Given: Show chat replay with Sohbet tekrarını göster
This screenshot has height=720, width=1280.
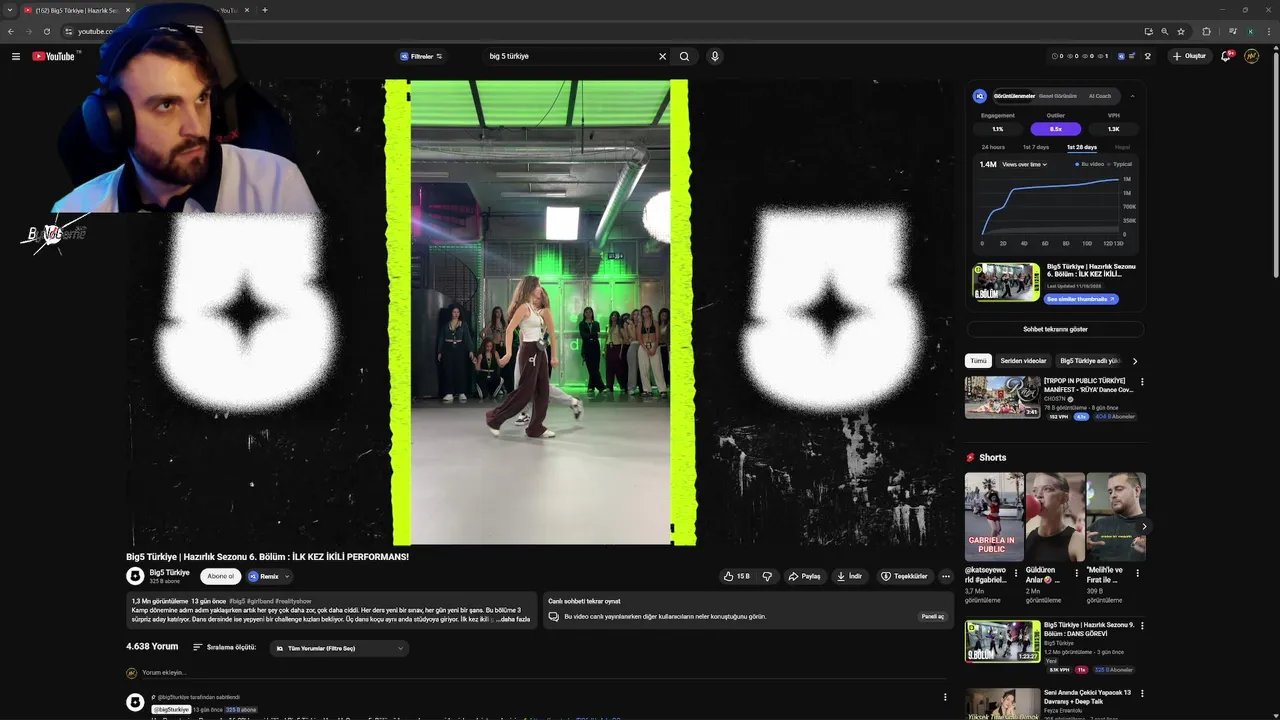Looking at the screenshot, I should 1055,329.
